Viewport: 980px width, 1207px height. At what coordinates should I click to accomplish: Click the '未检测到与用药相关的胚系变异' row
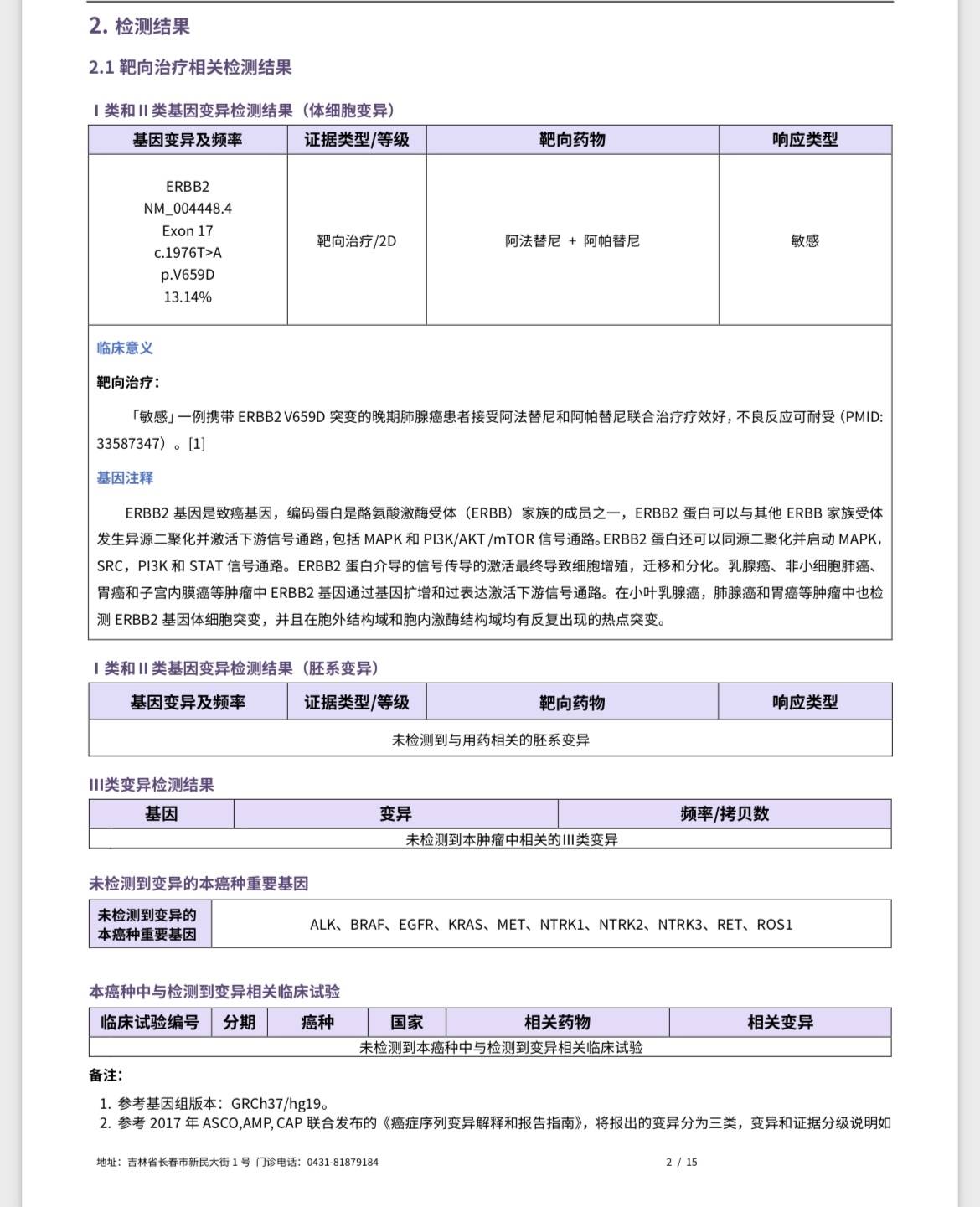tap(490, 740)
